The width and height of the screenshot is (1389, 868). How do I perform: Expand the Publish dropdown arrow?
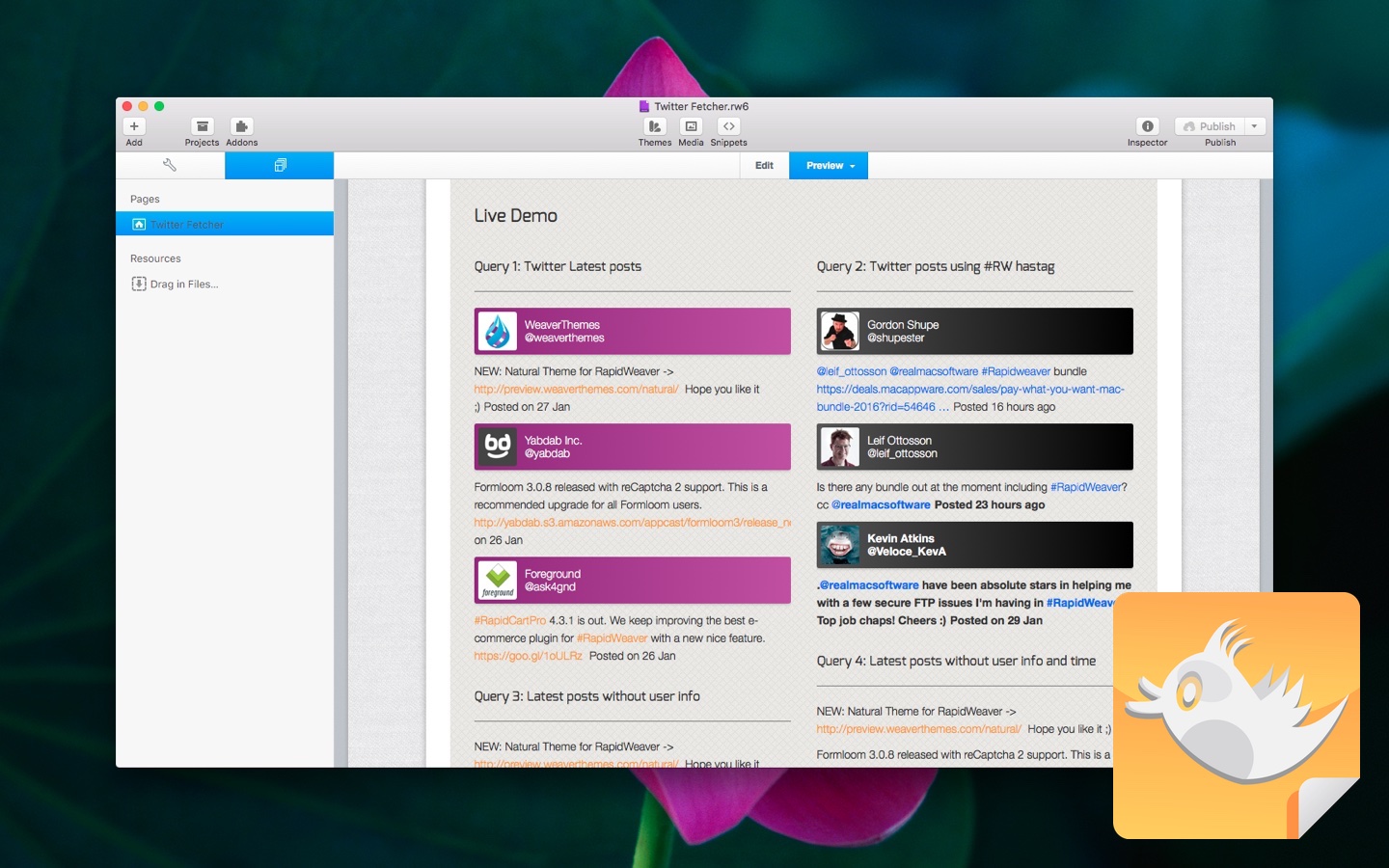(x=1255, y=126)
